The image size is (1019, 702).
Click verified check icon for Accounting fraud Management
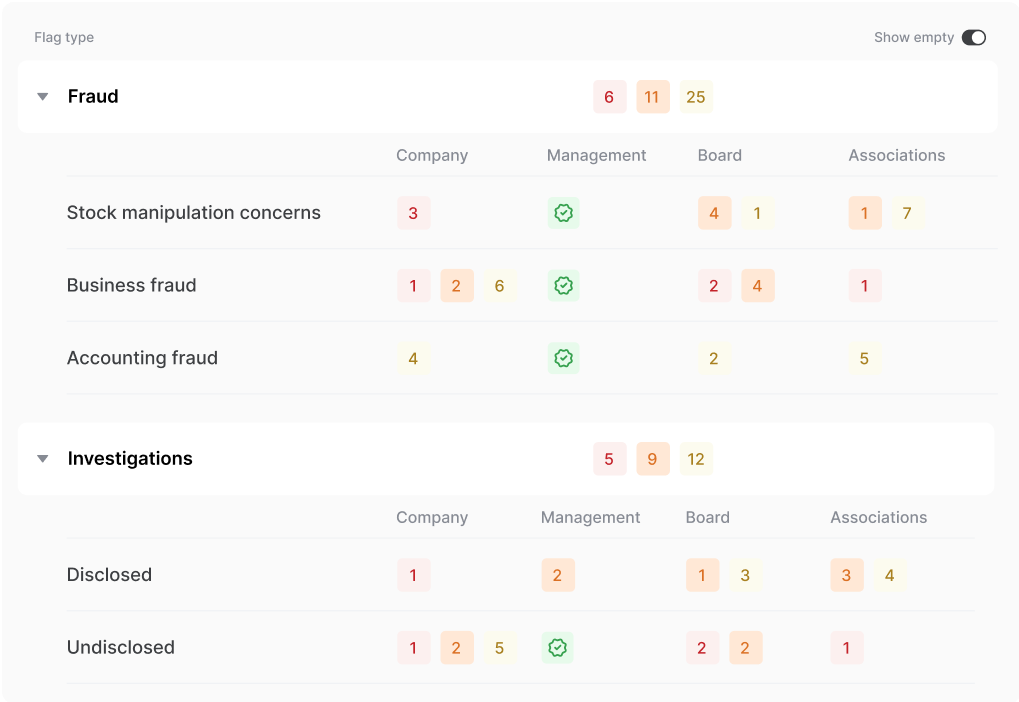pos(563,358)
